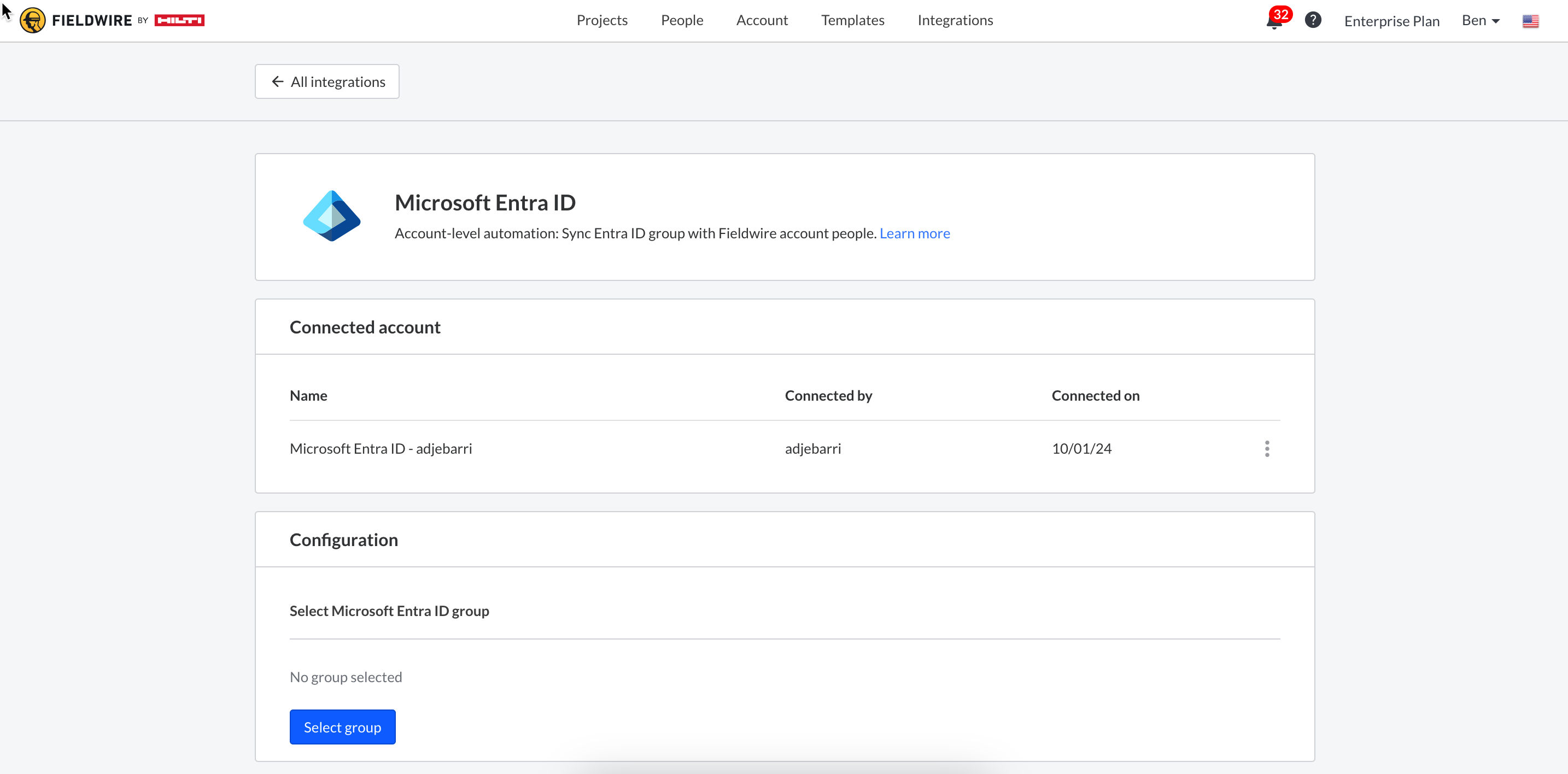Viewport: 1568px width, 774px height.
Task: Open the Templates section
Action: (x=852, y=21)
